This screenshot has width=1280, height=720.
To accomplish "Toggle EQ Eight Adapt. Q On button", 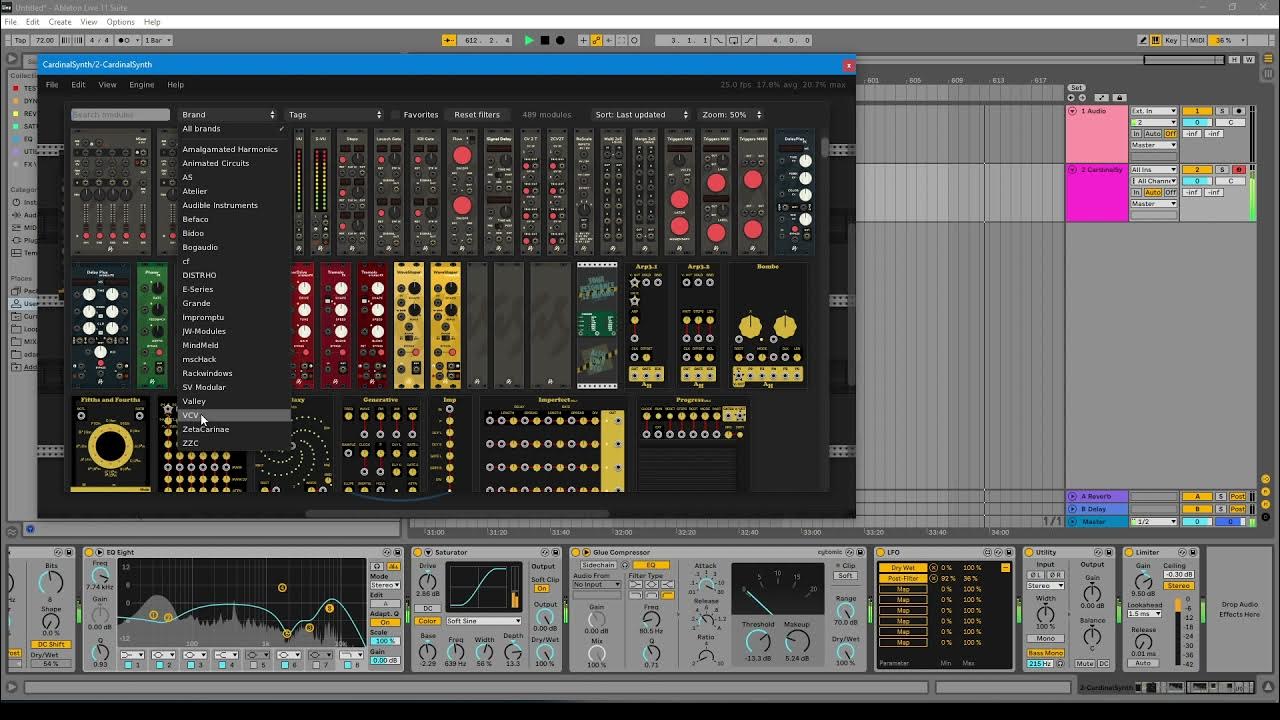I will coord(385,623).
